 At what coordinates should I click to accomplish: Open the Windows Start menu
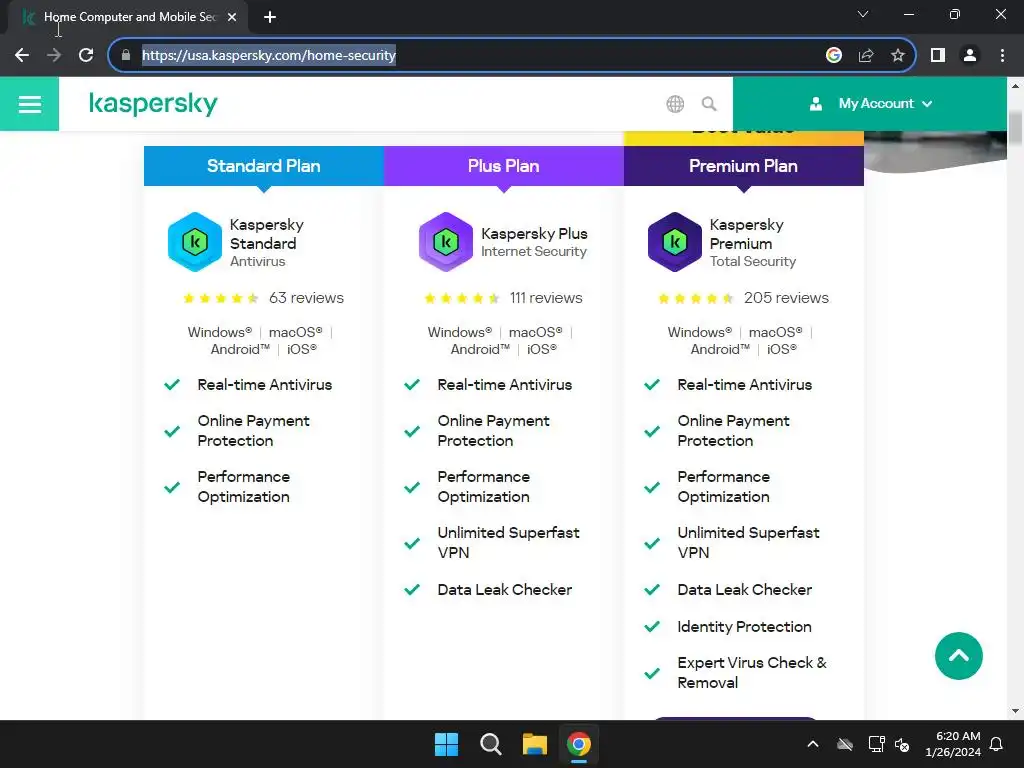[x=447, y=744]
